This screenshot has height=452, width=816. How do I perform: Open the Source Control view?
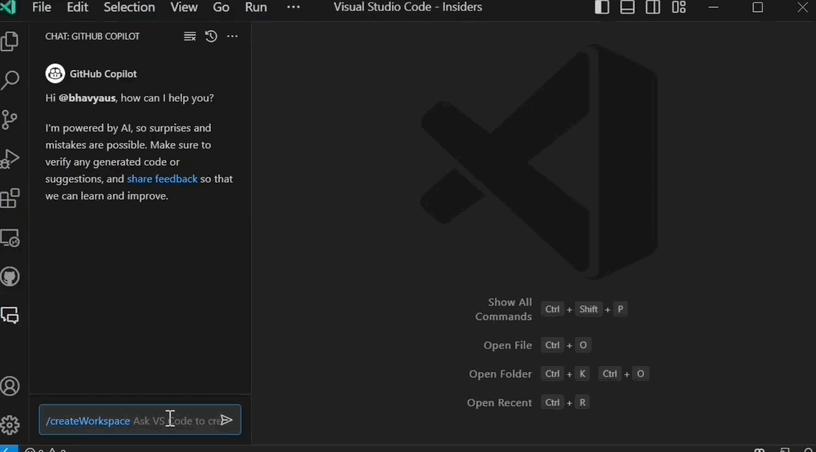[x=10, y=120]
